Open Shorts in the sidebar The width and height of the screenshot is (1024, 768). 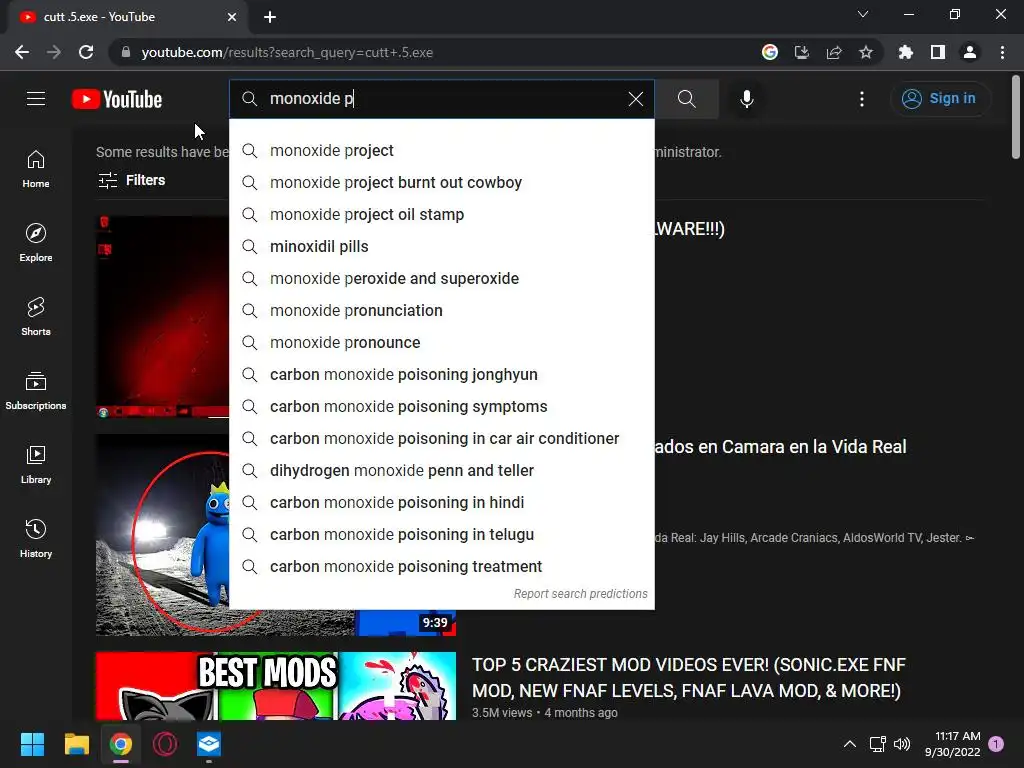(36, 316)
